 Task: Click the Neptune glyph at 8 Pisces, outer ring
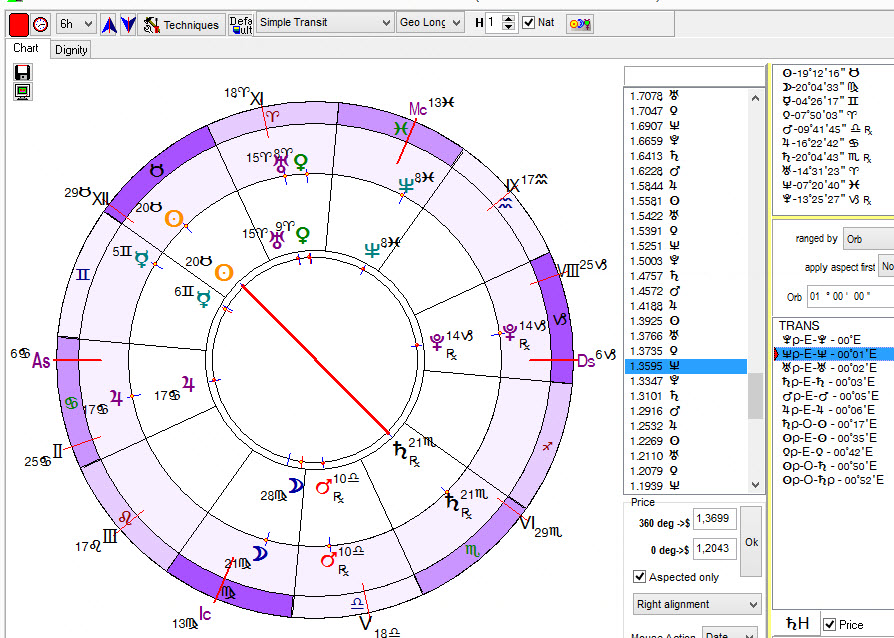(406, 185)
